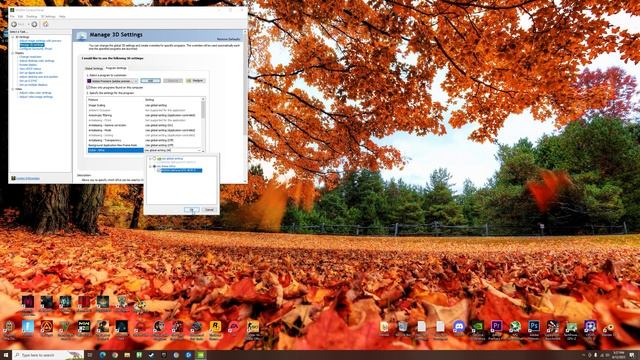Viewport: 640px width, 360px height.
Task: Open the Windows Start menu
Action: point(6,355)
